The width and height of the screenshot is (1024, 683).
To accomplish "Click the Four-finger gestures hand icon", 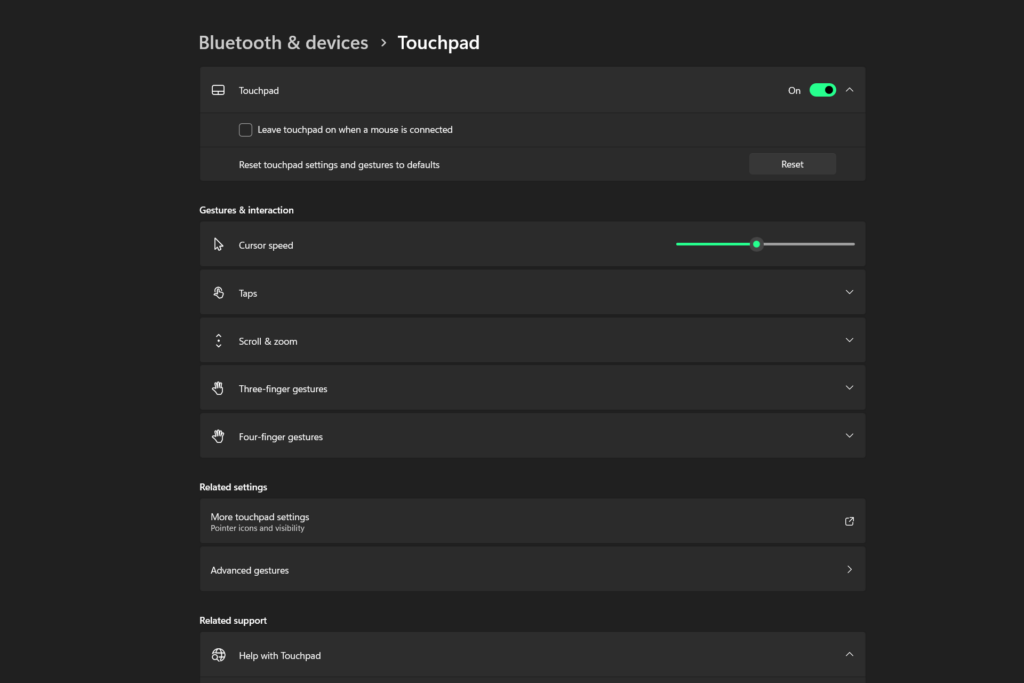I will click(x=218, y=436).
